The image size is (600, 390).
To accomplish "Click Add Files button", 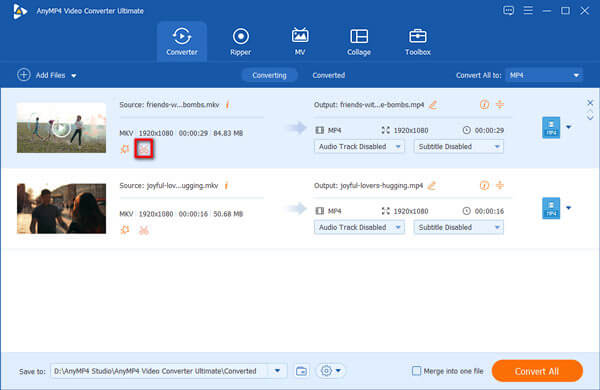I will point(46,75).
